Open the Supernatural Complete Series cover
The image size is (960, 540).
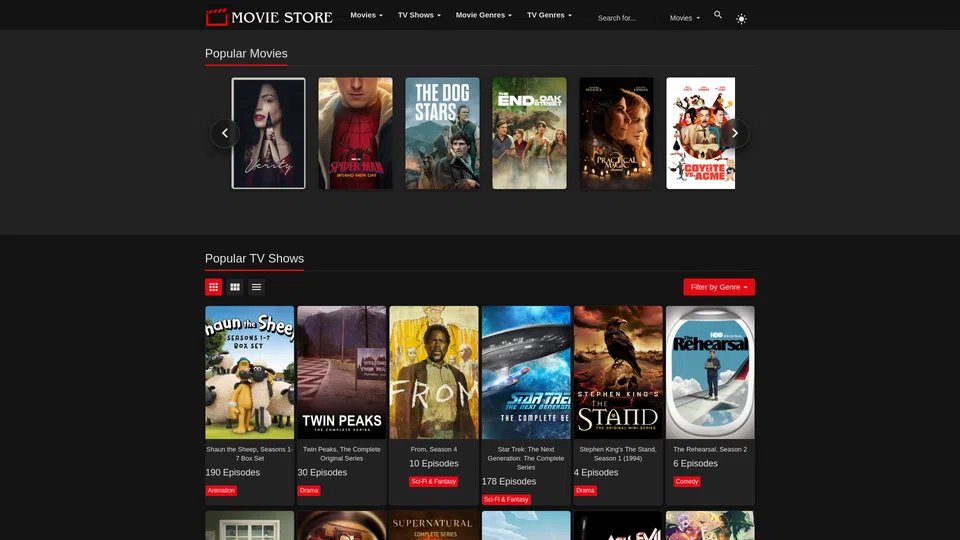[434, 525]
